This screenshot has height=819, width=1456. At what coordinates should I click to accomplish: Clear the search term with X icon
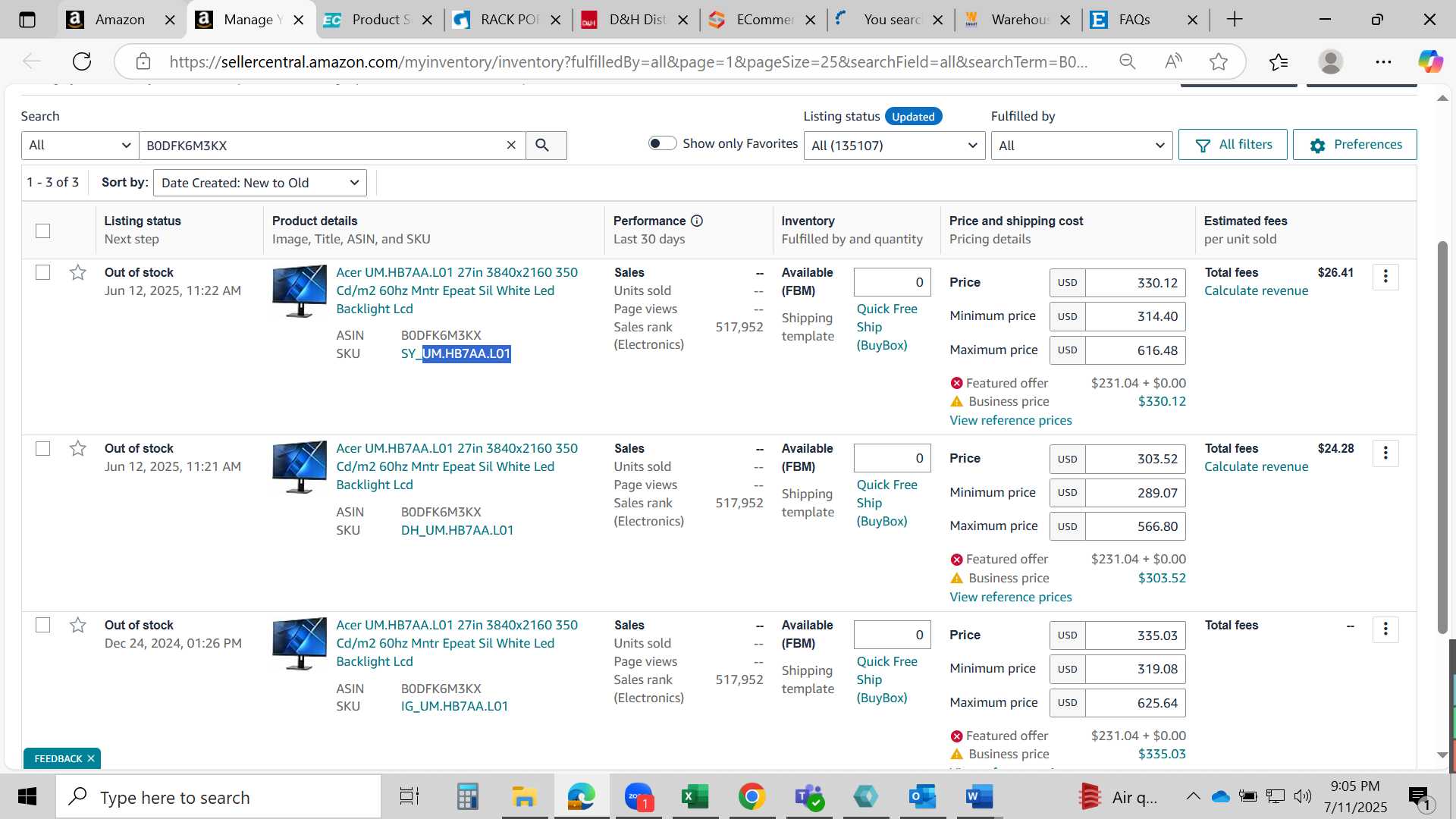pyautogui.click(x=511, y=145)
